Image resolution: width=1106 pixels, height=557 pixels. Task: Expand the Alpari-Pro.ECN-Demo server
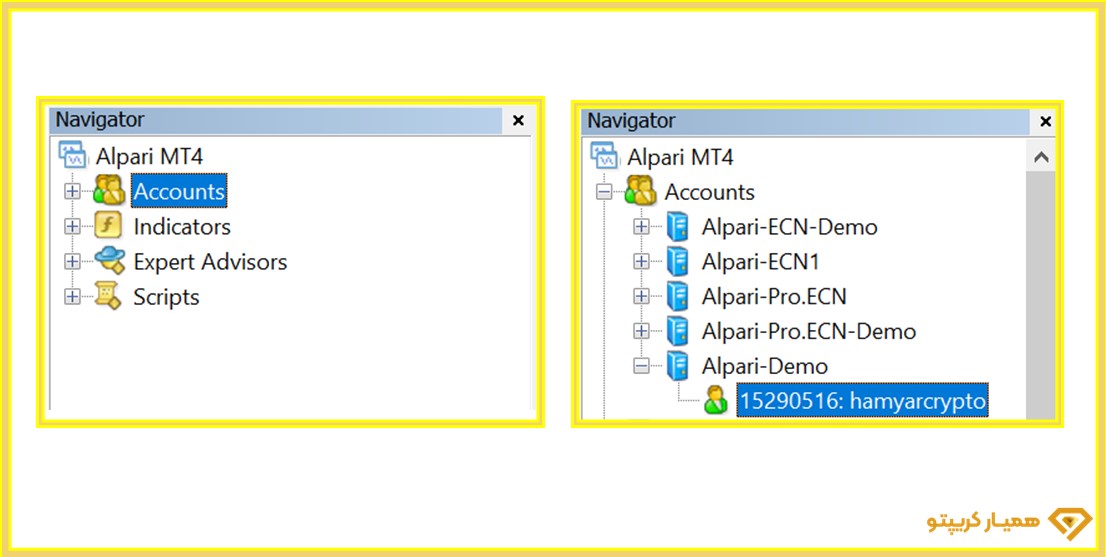[x=641, y=331]
